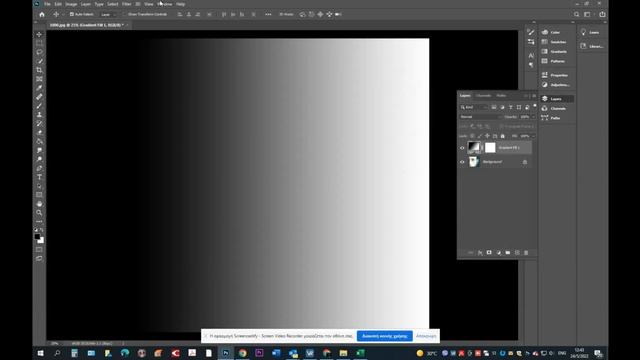640x360 pixels.
Task: Open the more align options three-dots button
Action: [268, 14]
